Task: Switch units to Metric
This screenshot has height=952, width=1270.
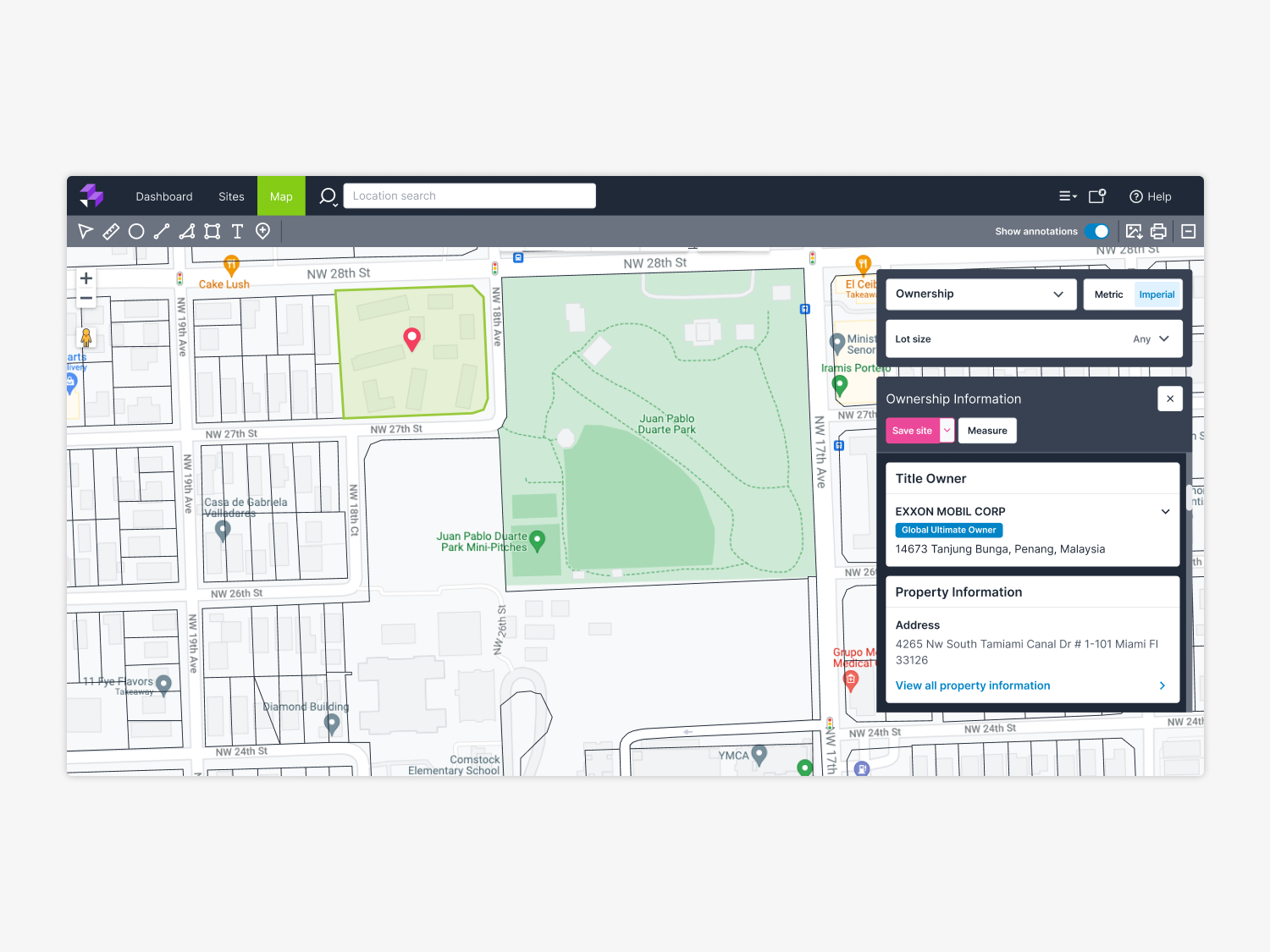Action: [x=1107, y=294]
